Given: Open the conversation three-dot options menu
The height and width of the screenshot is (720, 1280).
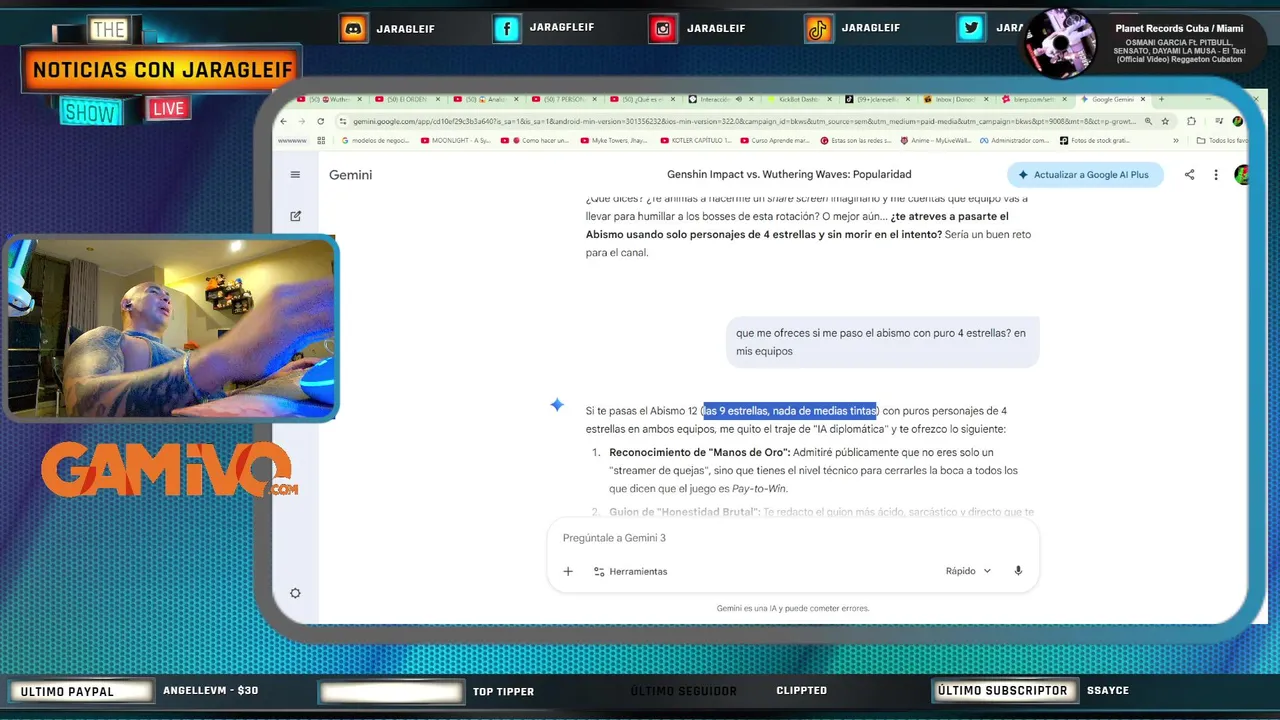Looking at the screenshot, I should click(x=1216, y=175).
